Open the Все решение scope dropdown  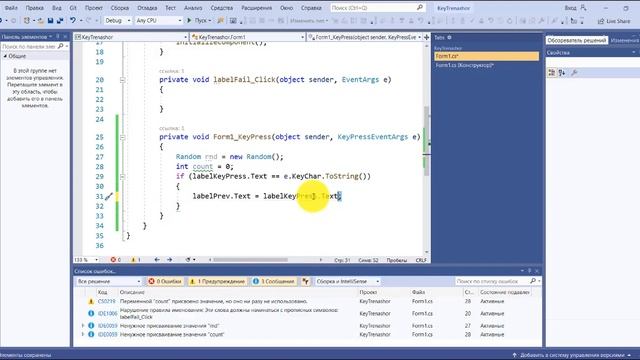pyautogui.click(x=109, y=281)
